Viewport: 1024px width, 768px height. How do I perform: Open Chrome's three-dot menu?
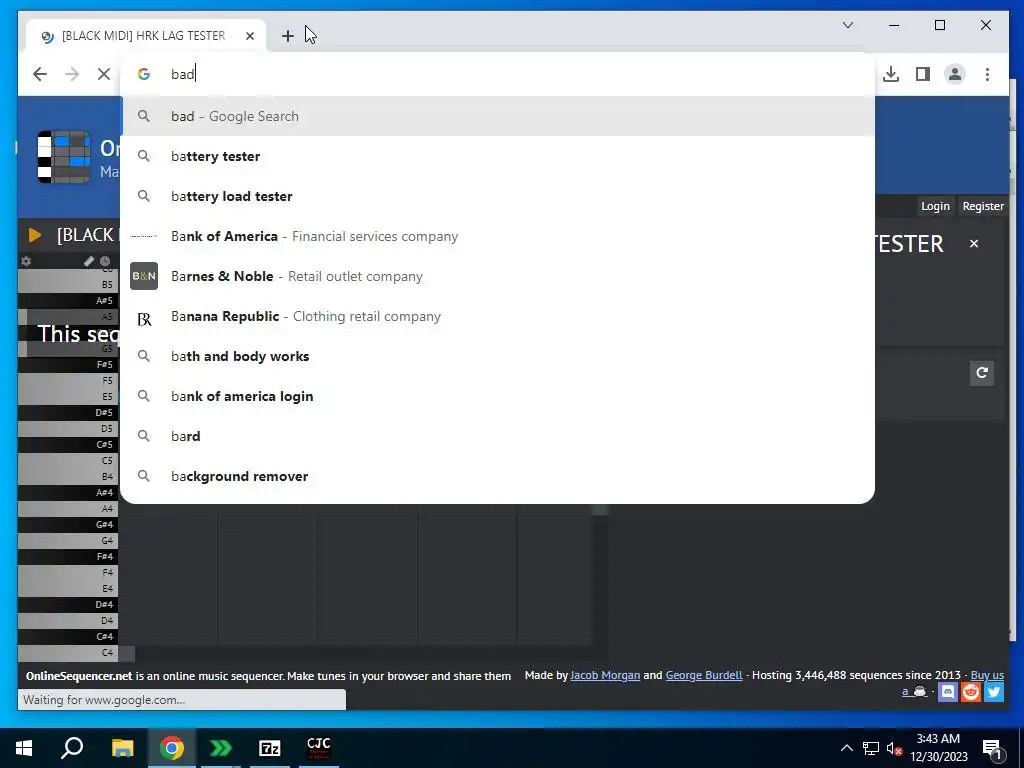[987, 74]
